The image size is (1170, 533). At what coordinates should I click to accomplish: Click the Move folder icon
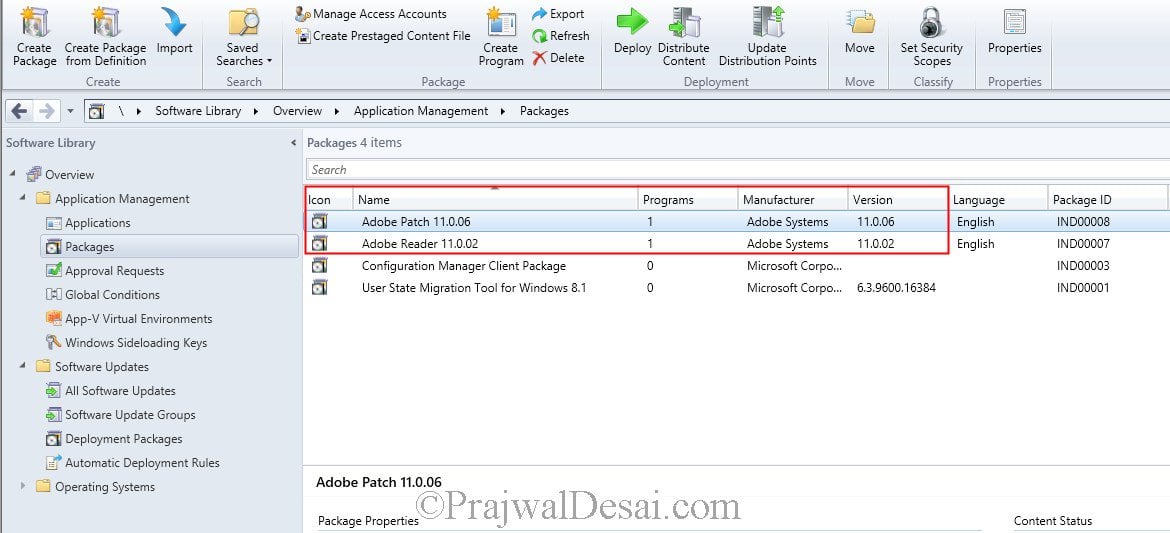[860, 22]
